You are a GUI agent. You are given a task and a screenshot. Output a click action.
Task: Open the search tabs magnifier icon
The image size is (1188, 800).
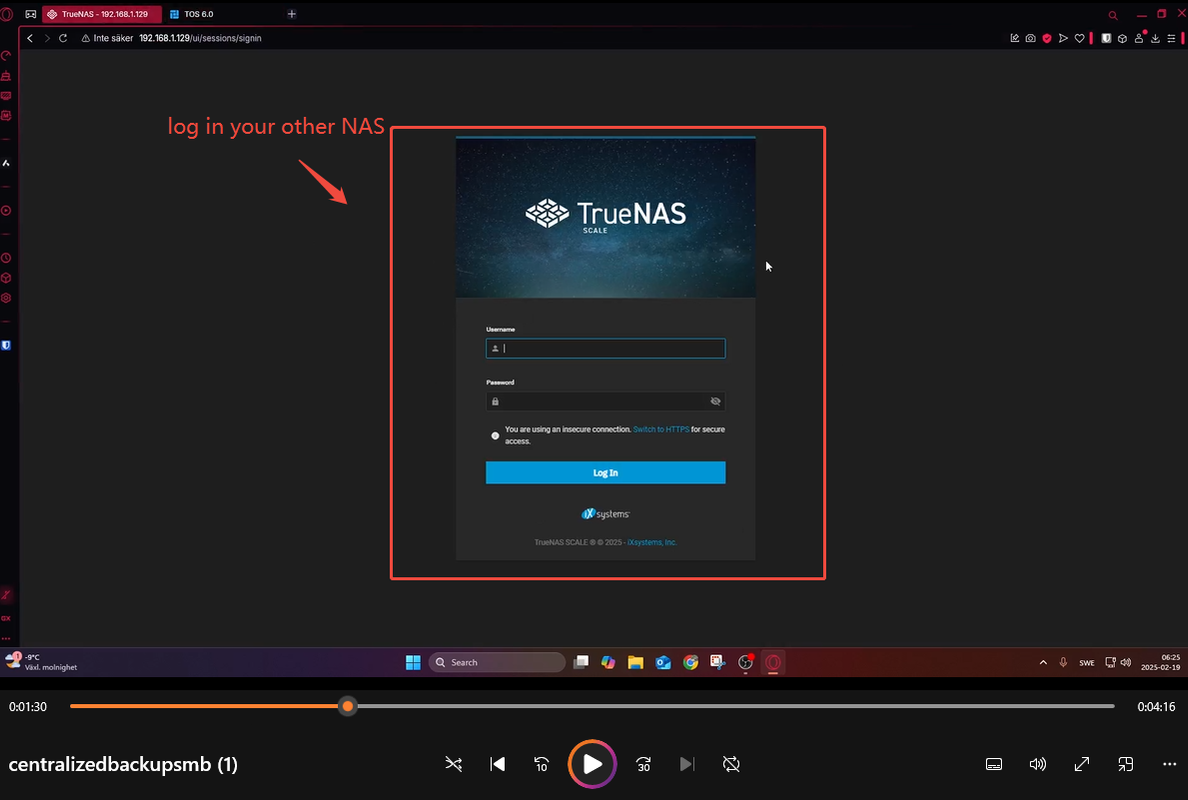[1113, 14]
